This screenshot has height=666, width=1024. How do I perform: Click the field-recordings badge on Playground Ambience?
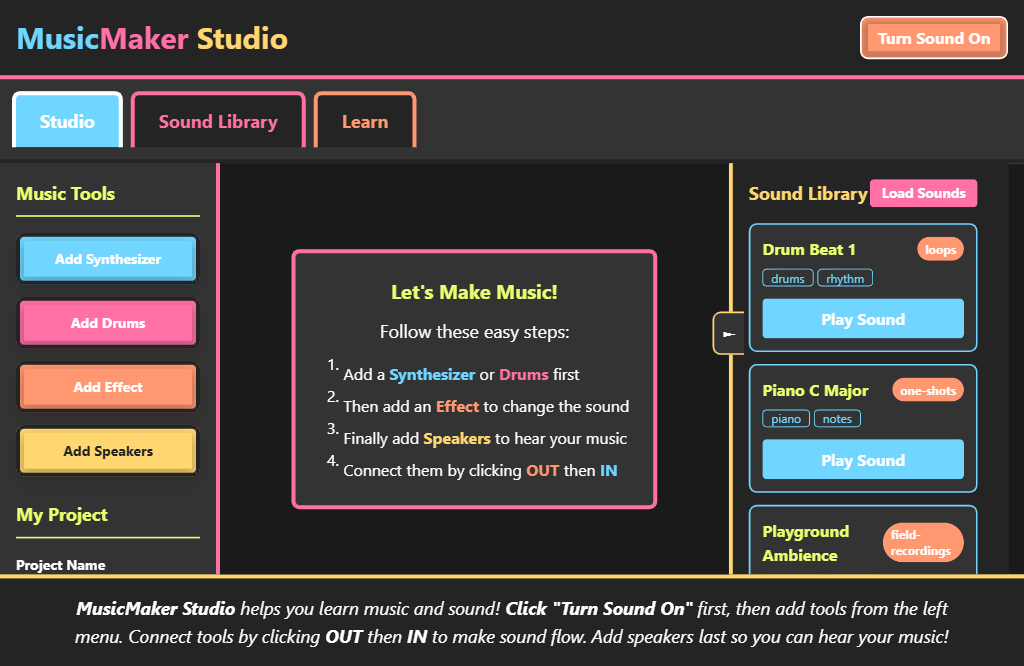[x=923, y=543]
